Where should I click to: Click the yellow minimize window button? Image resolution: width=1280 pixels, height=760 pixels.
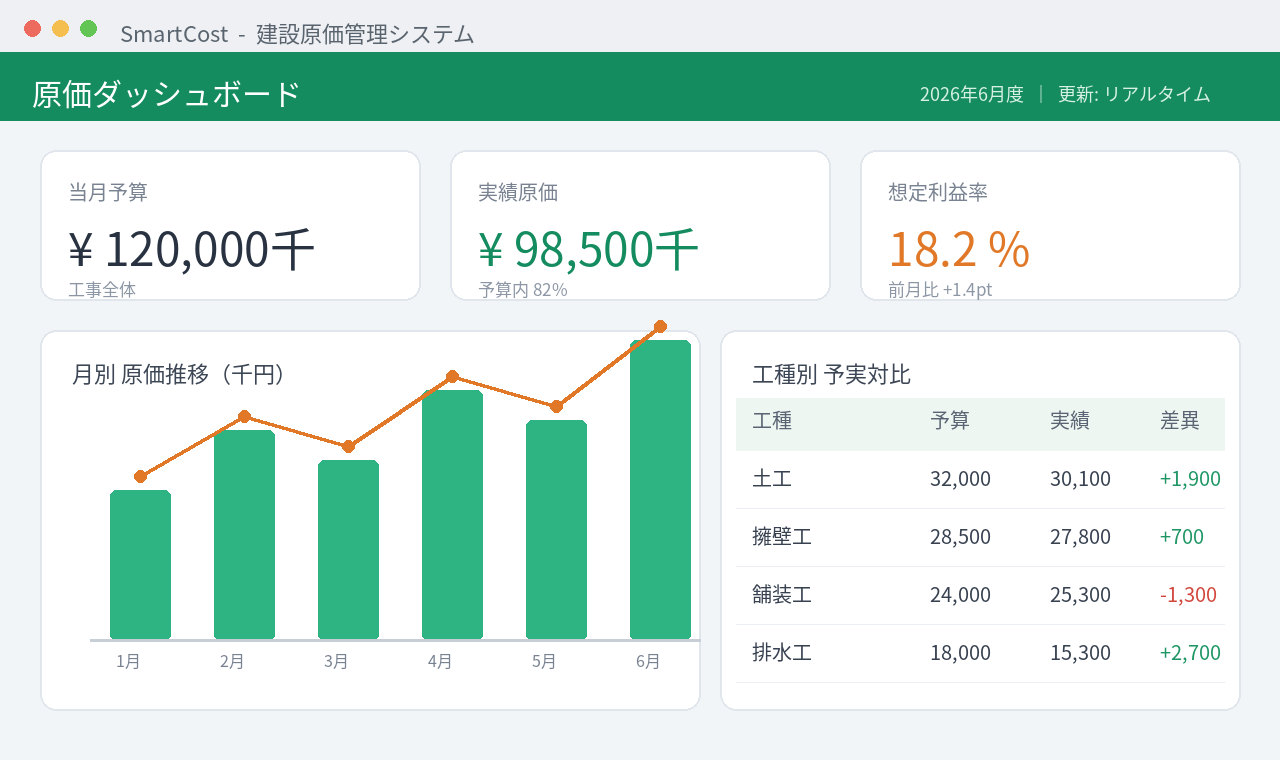pos(60,28)
